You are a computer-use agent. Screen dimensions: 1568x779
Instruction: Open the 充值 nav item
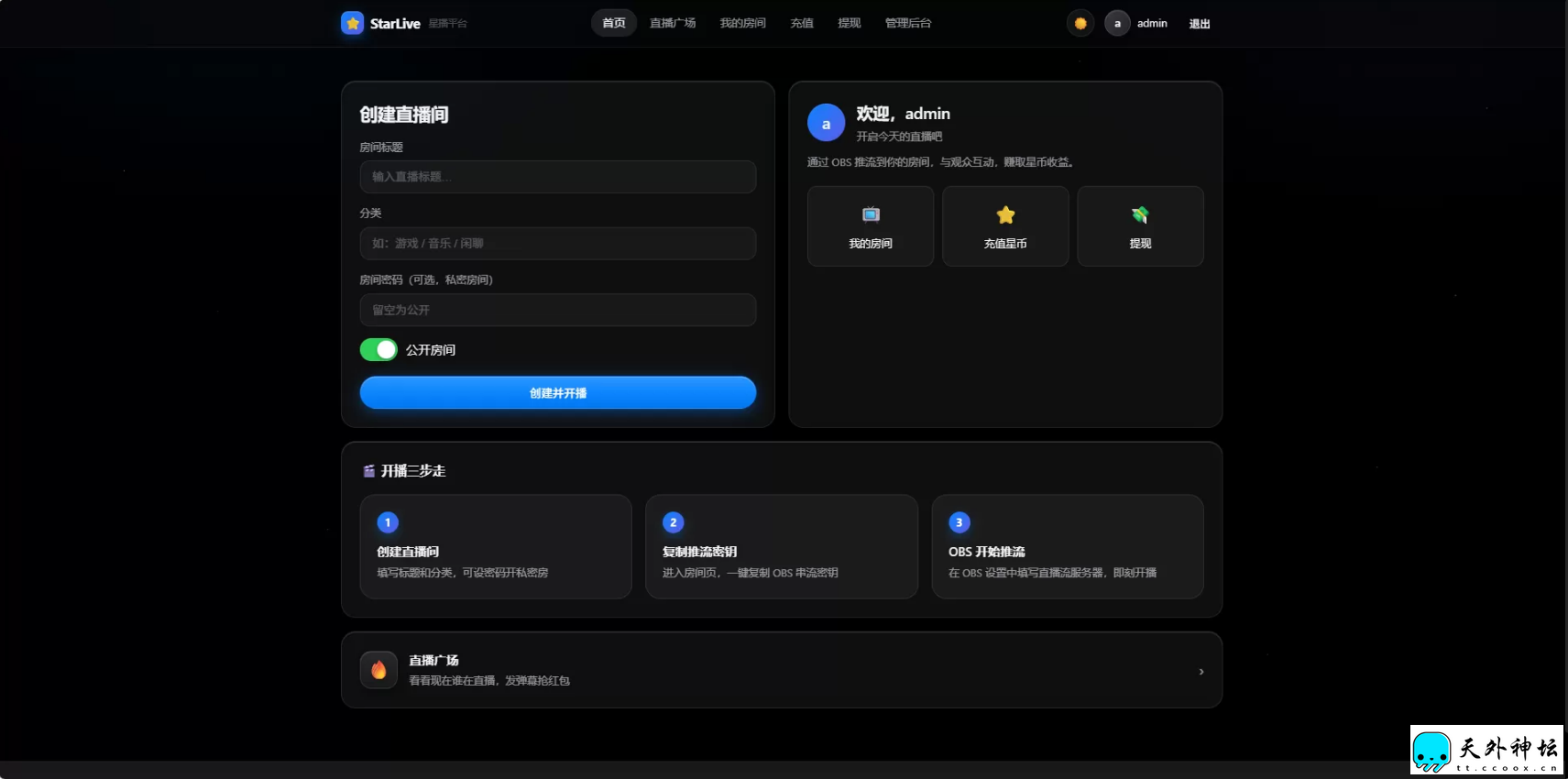tap(802, 23)
